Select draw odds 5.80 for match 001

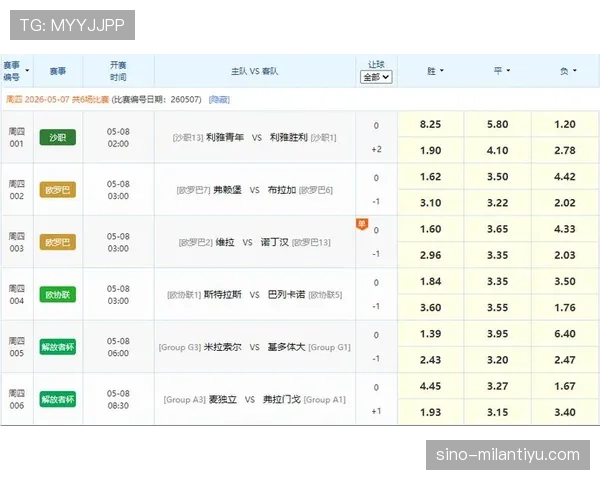tap(497, 124)
